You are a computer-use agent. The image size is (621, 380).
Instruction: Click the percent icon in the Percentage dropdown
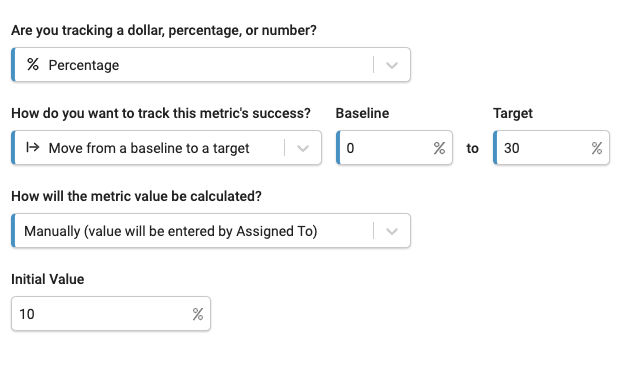[x=33, y=64]
